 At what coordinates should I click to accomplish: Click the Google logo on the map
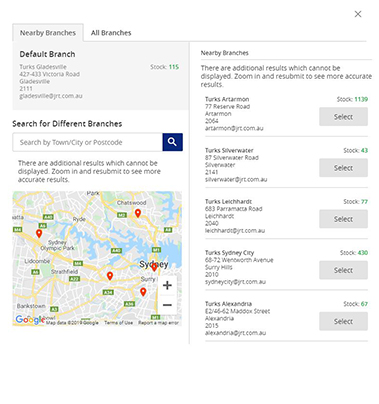[30, 320]
